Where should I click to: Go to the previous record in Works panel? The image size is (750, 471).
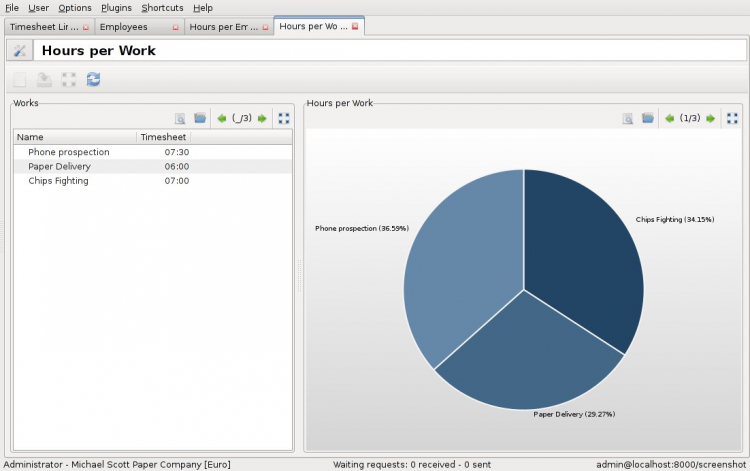tap(221, 119)
